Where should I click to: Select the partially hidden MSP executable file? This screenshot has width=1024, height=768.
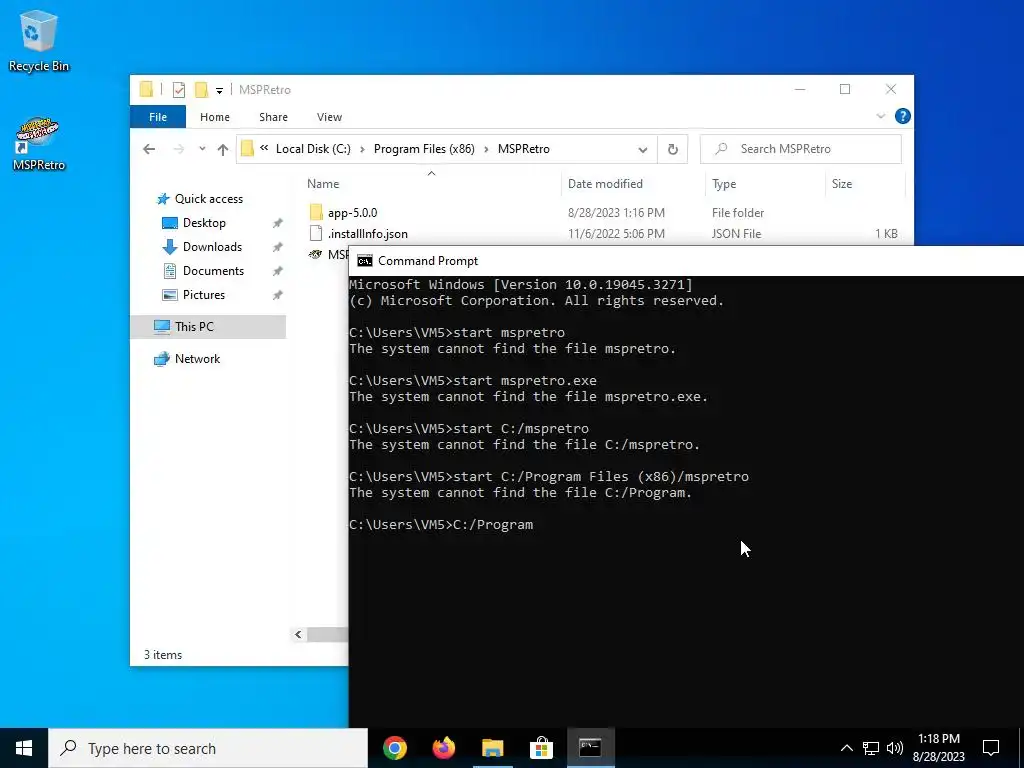328,255
